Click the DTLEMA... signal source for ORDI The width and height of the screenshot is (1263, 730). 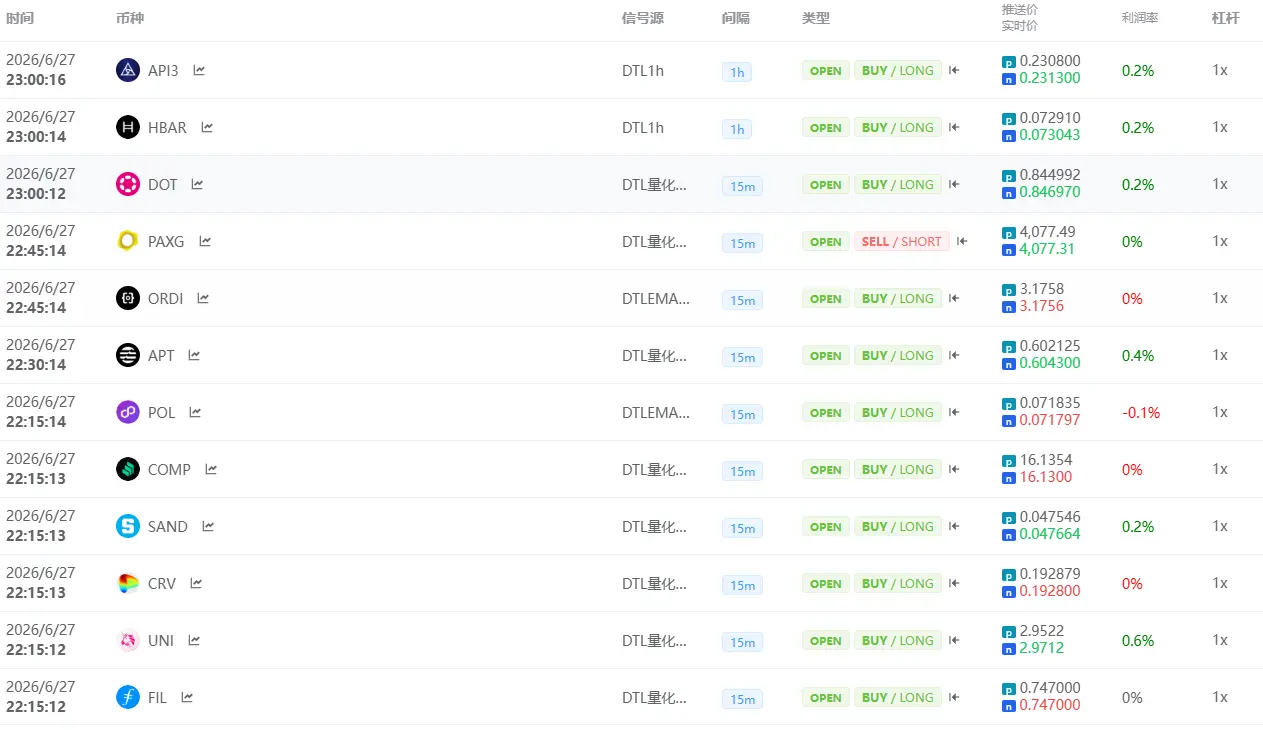(x=656, y=298)
